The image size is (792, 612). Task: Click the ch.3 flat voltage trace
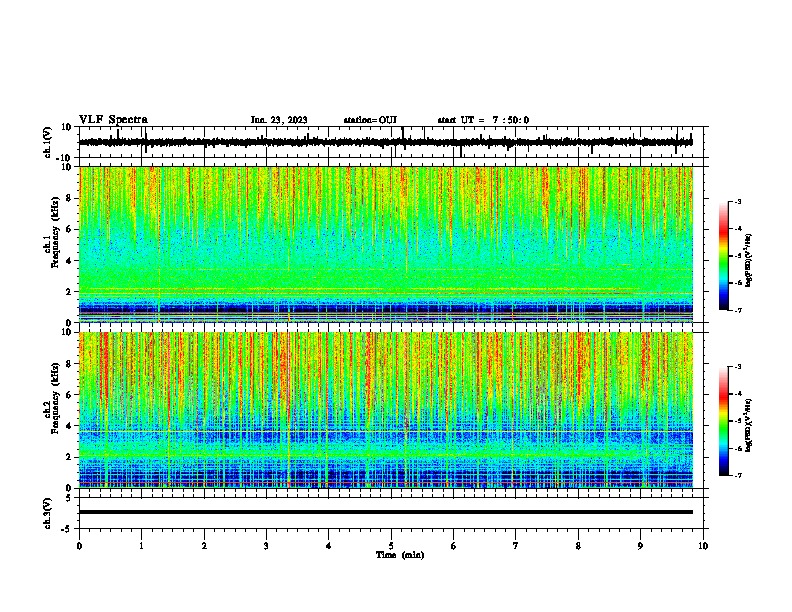point(385,512)
